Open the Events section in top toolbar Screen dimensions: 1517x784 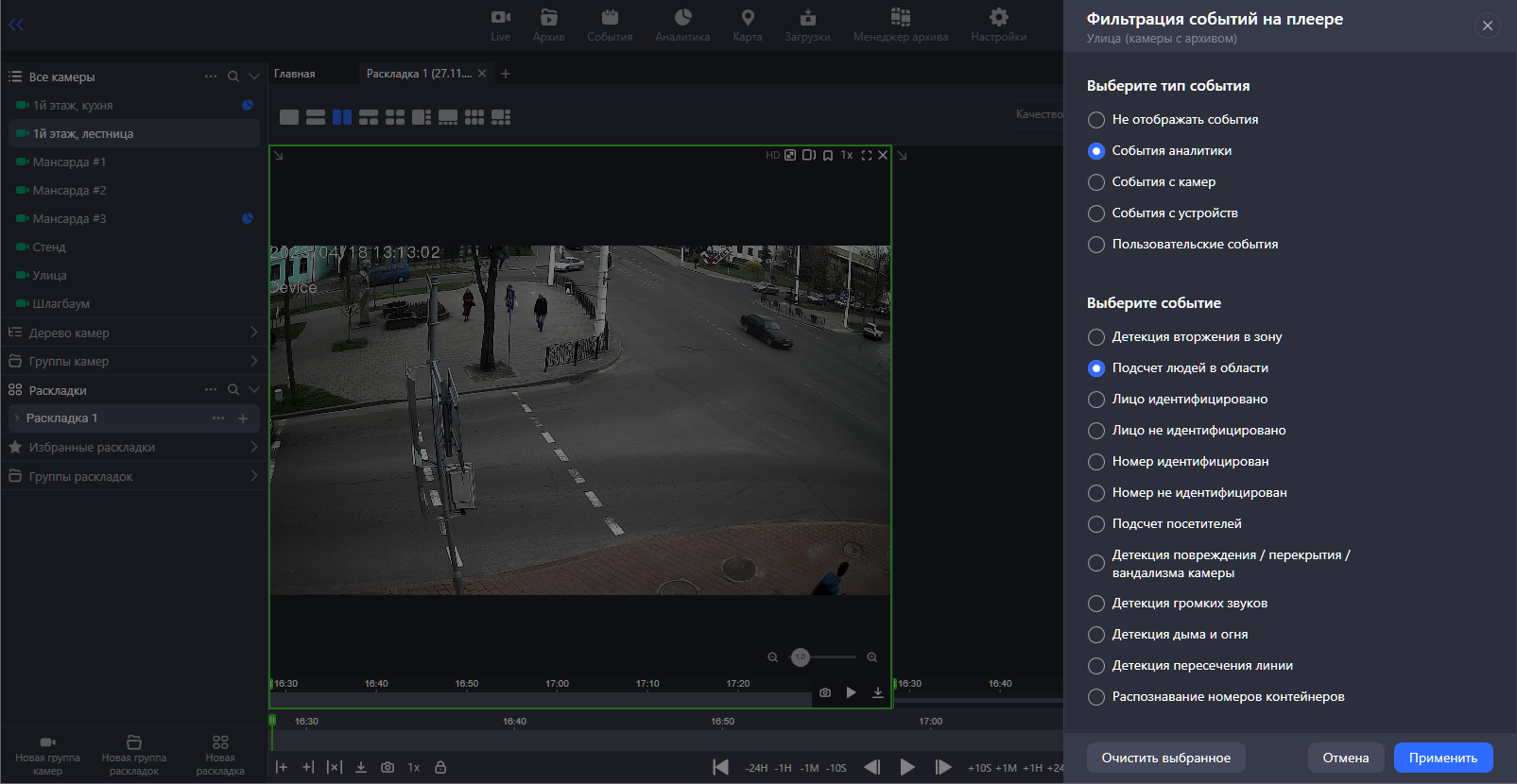610,25
